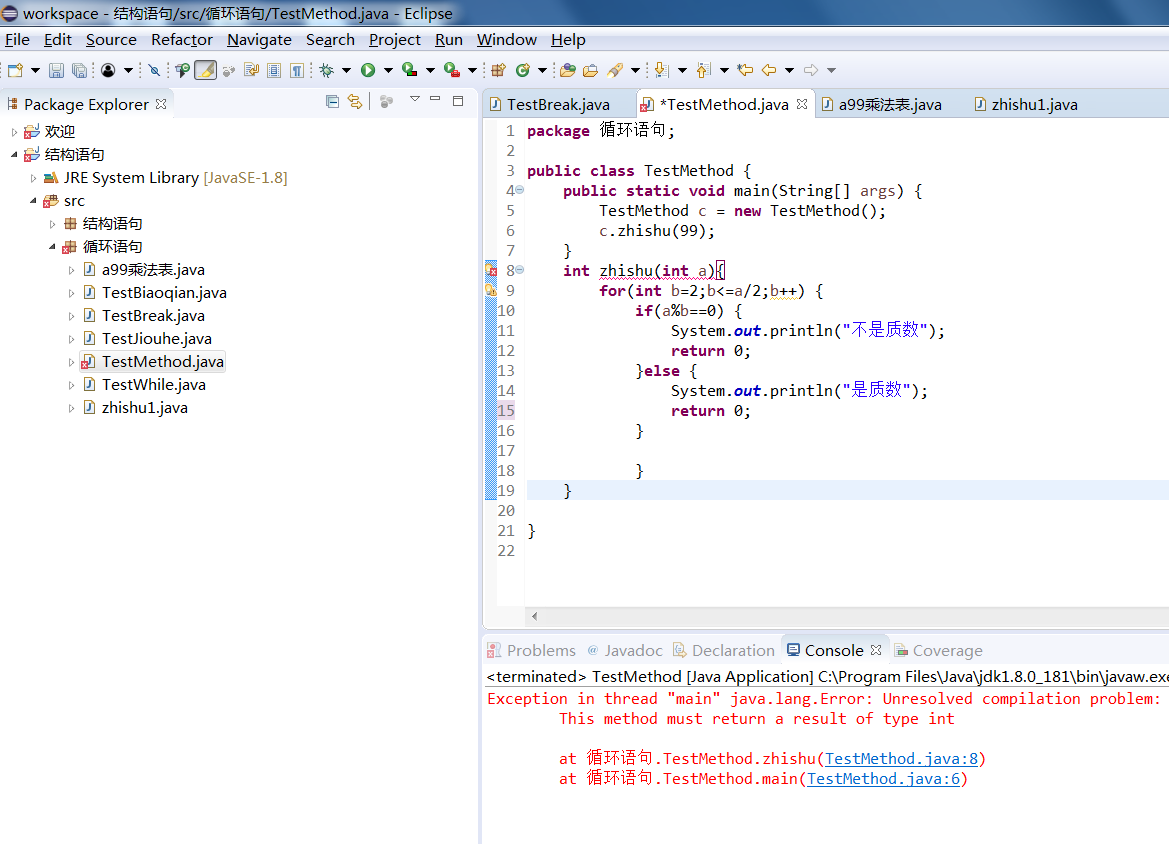Open the Navigate menu

point(259,40)
